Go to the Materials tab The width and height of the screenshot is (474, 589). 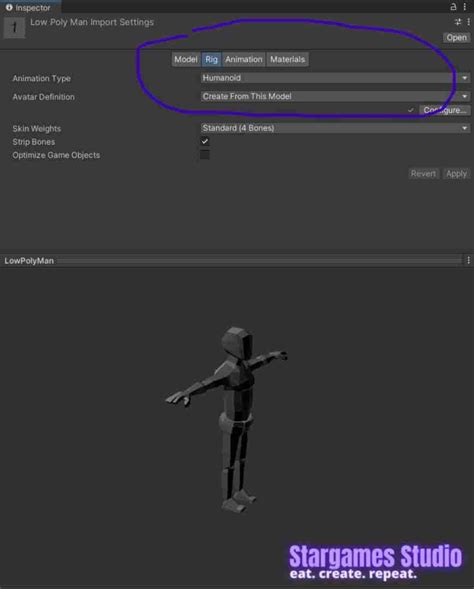287,59
